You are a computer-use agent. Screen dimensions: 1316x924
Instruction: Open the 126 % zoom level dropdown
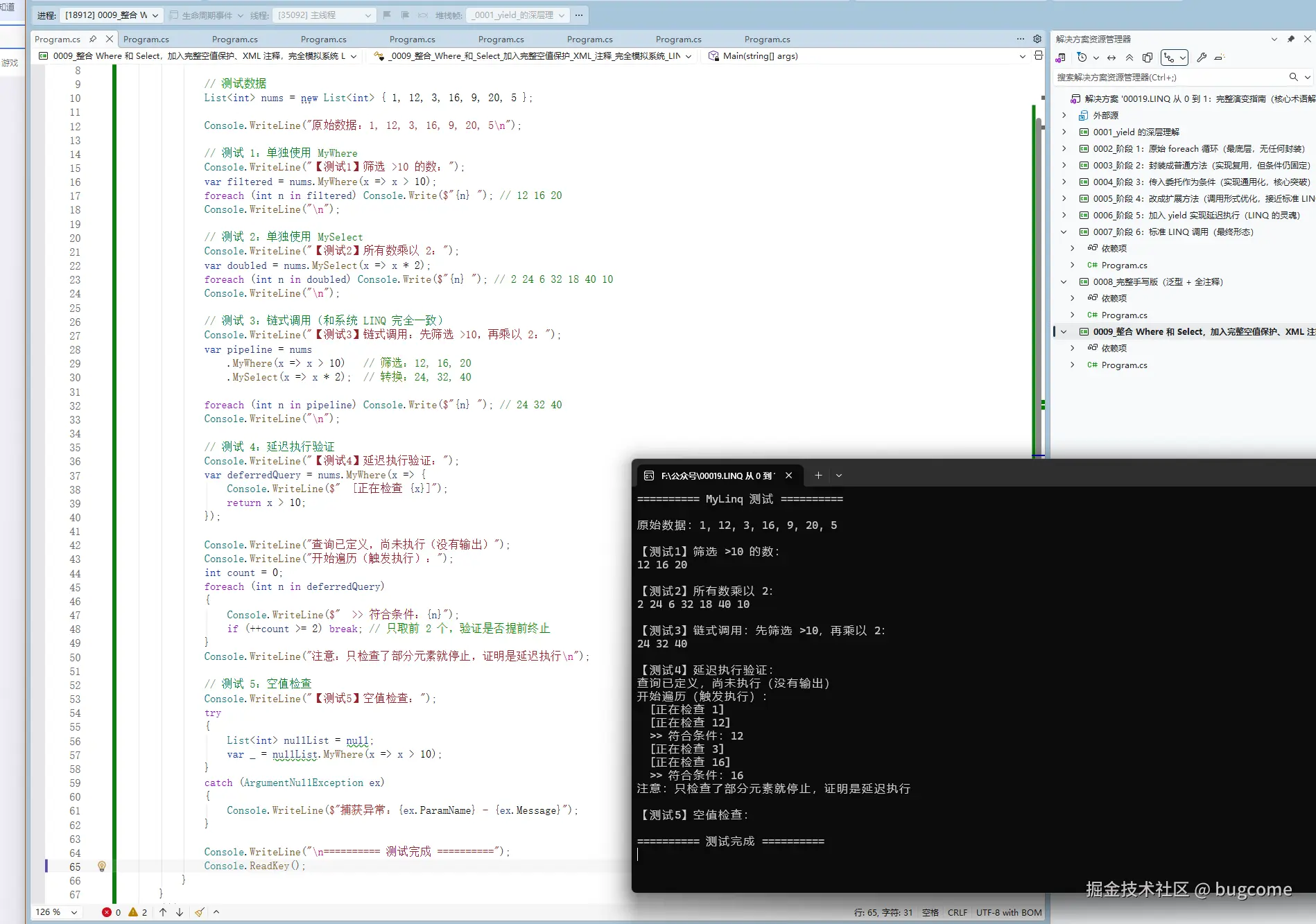(x=56, y=912)
